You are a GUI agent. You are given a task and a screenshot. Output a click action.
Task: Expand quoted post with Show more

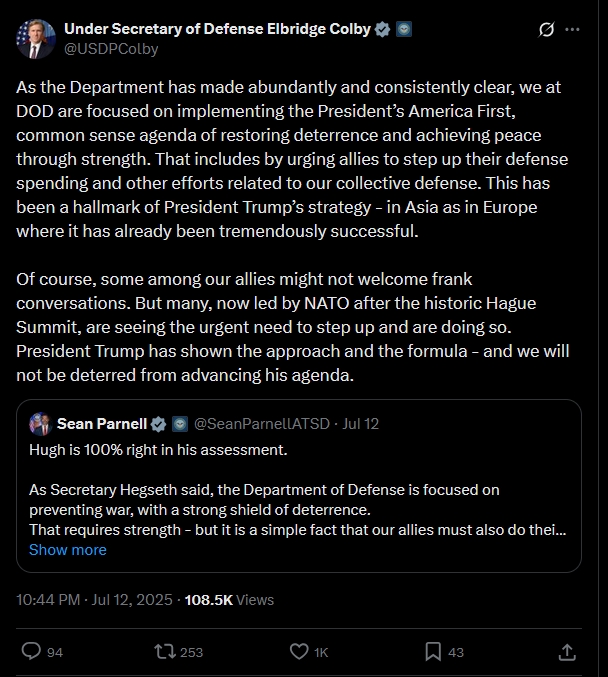pyautogui.click(x=67, y=549)
